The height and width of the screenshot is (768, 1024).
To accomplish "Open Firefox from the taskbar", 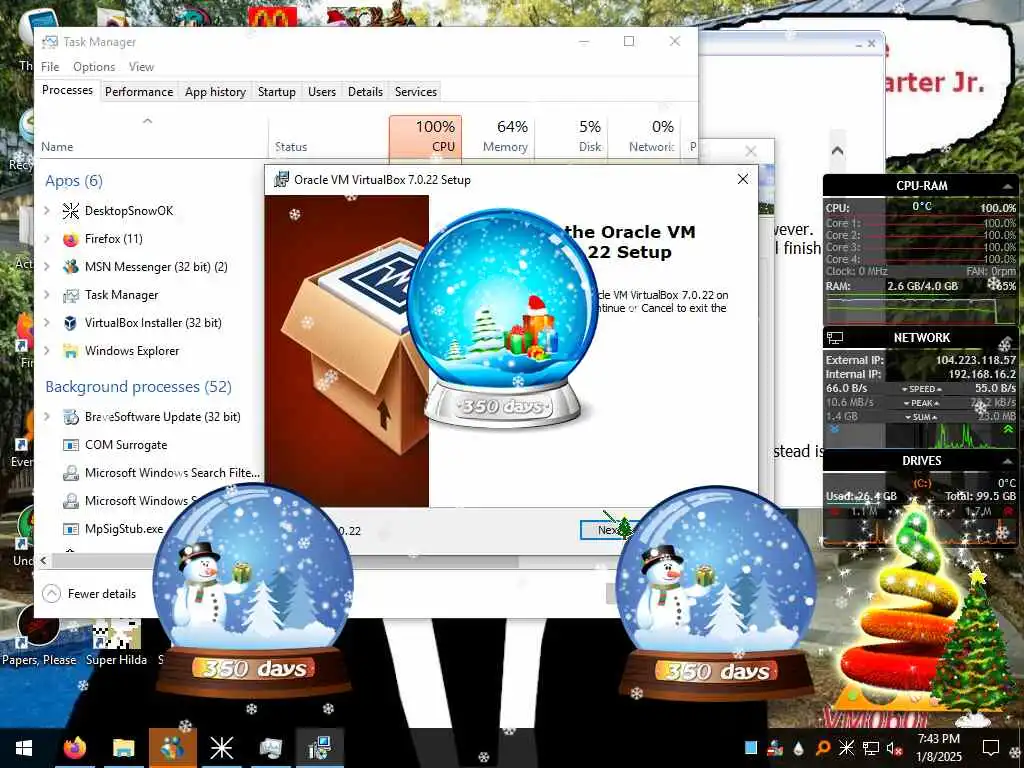I will [x=74, y=748].
